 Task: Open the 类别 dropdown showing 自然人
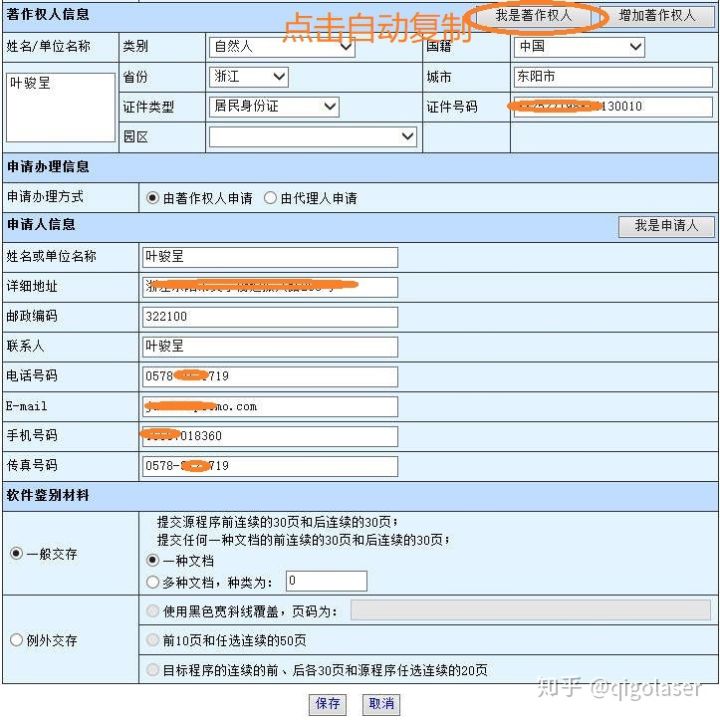coord(281,47)
